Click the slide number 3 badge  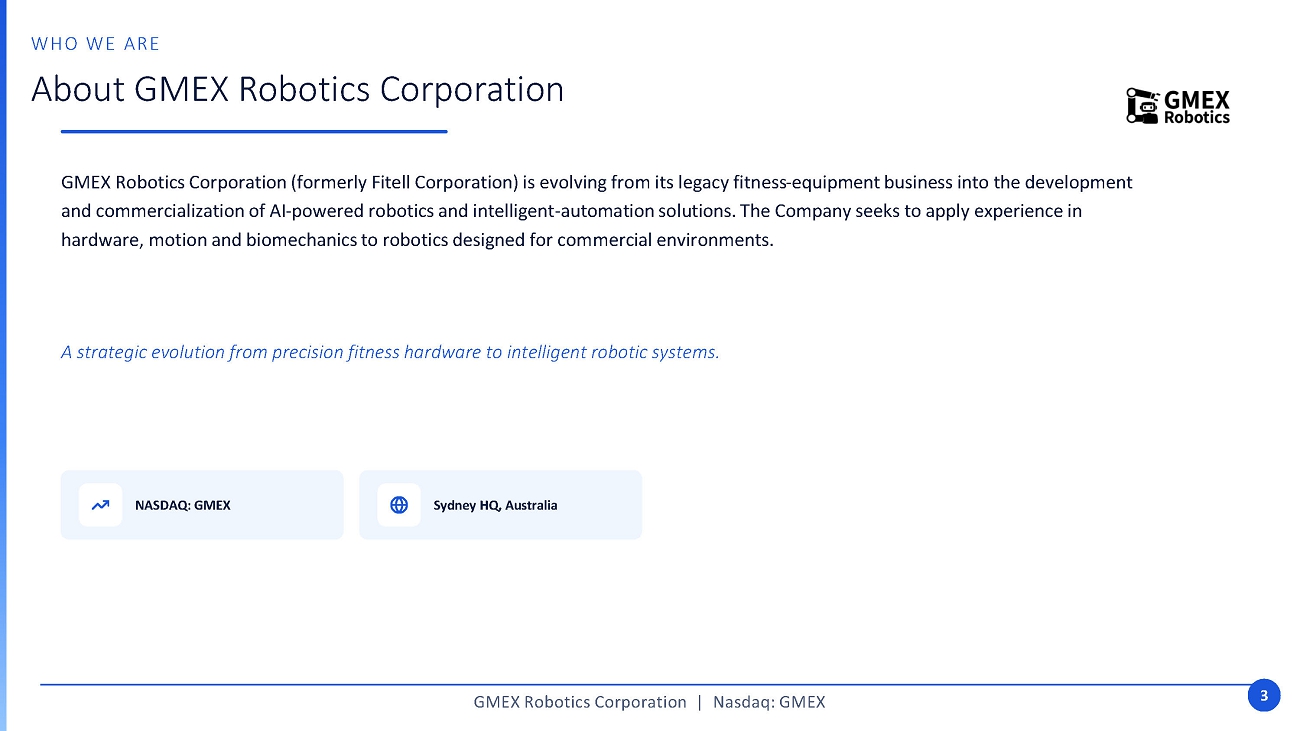(x=1264, y=695)
